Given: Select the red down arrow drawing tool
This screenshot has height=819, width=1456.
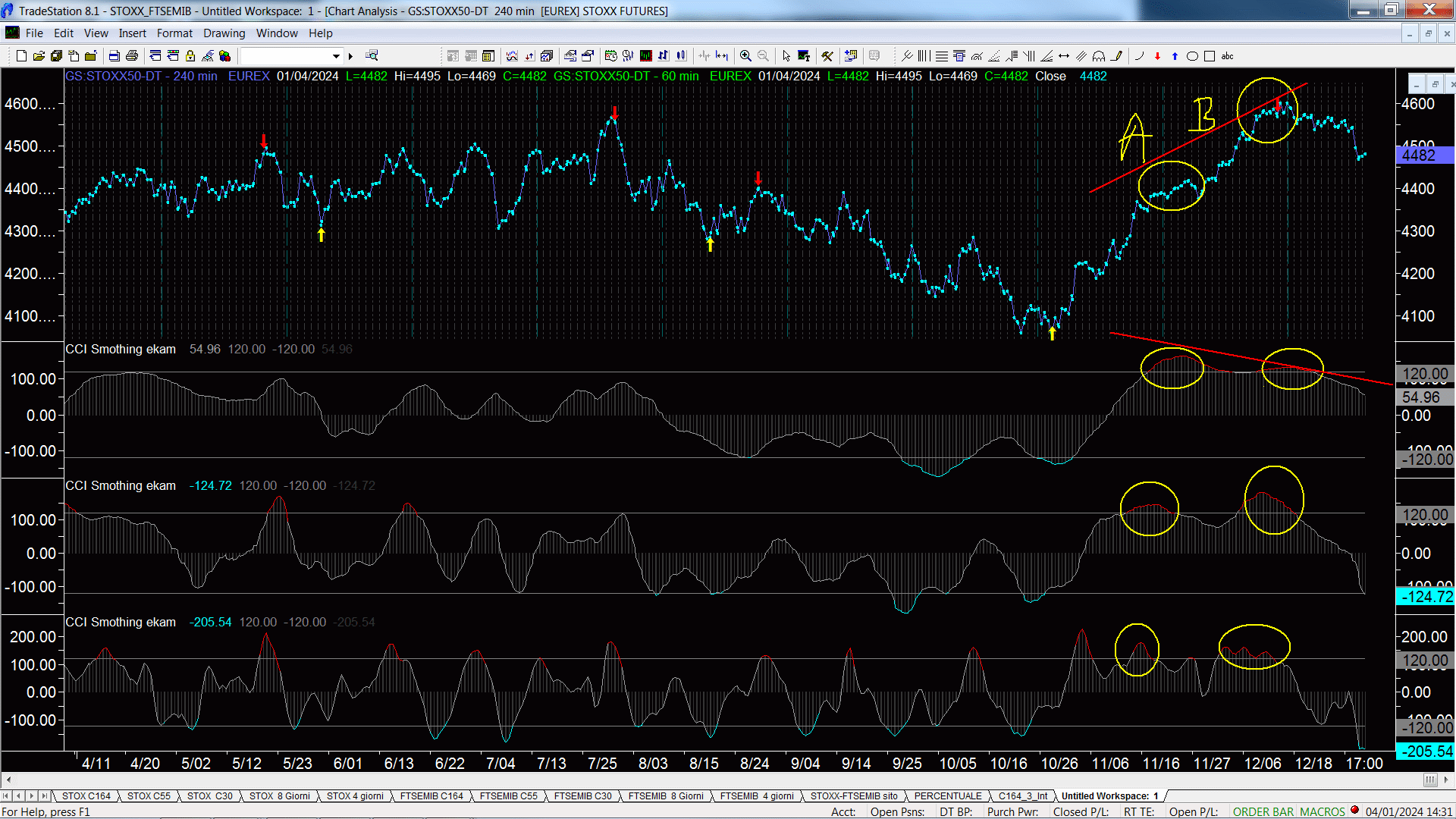Looking at the screenshot, I should 1157,55.
